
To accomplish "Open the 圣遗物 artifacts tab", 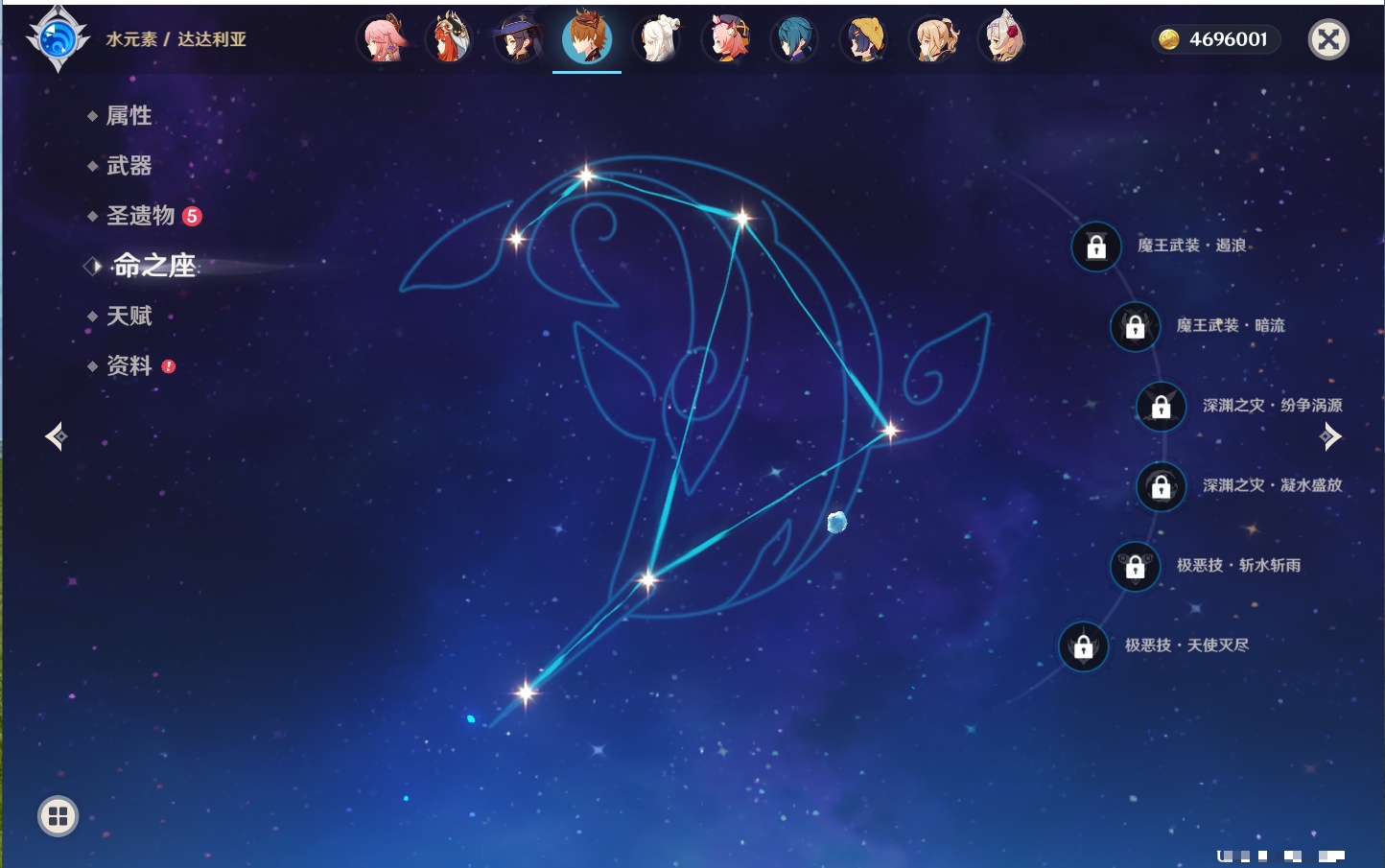I will tap(140, 216).
